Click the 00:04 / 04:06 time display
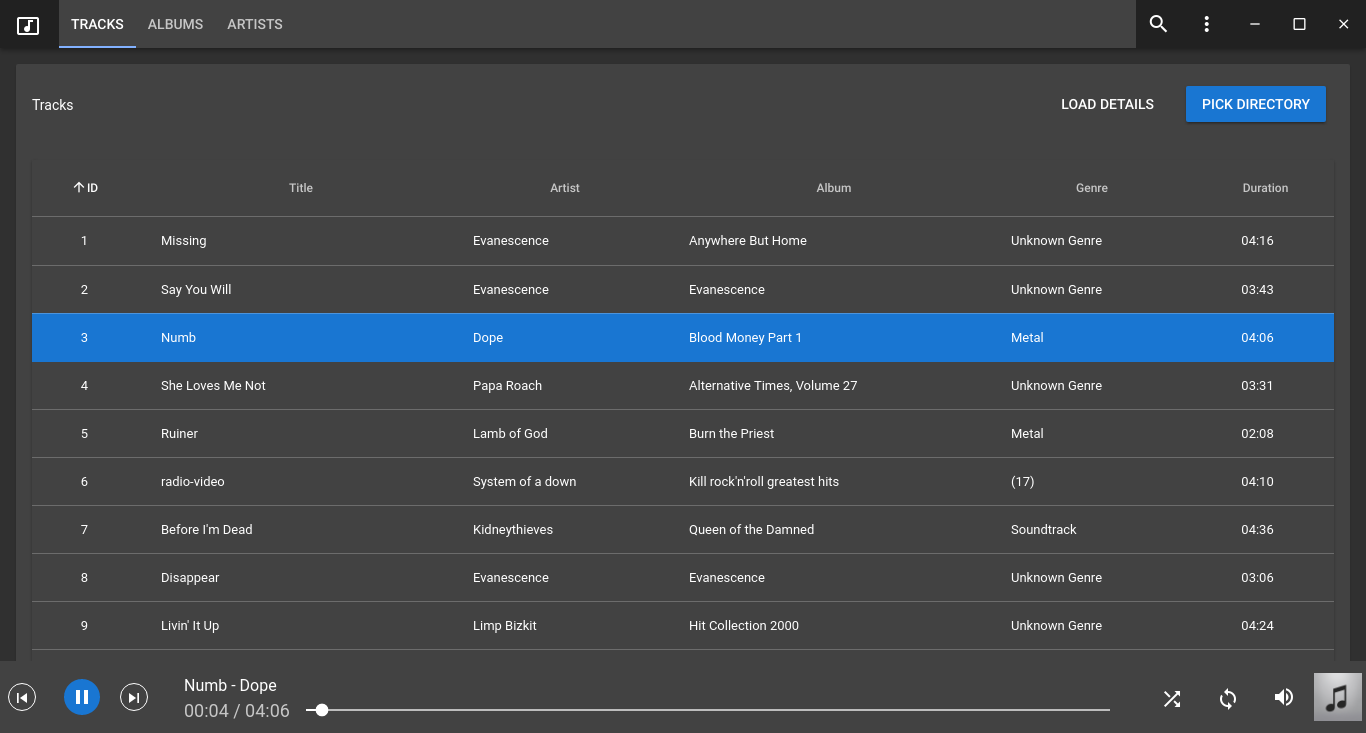This screenshot has height=733, width=1366. [237, 711]
